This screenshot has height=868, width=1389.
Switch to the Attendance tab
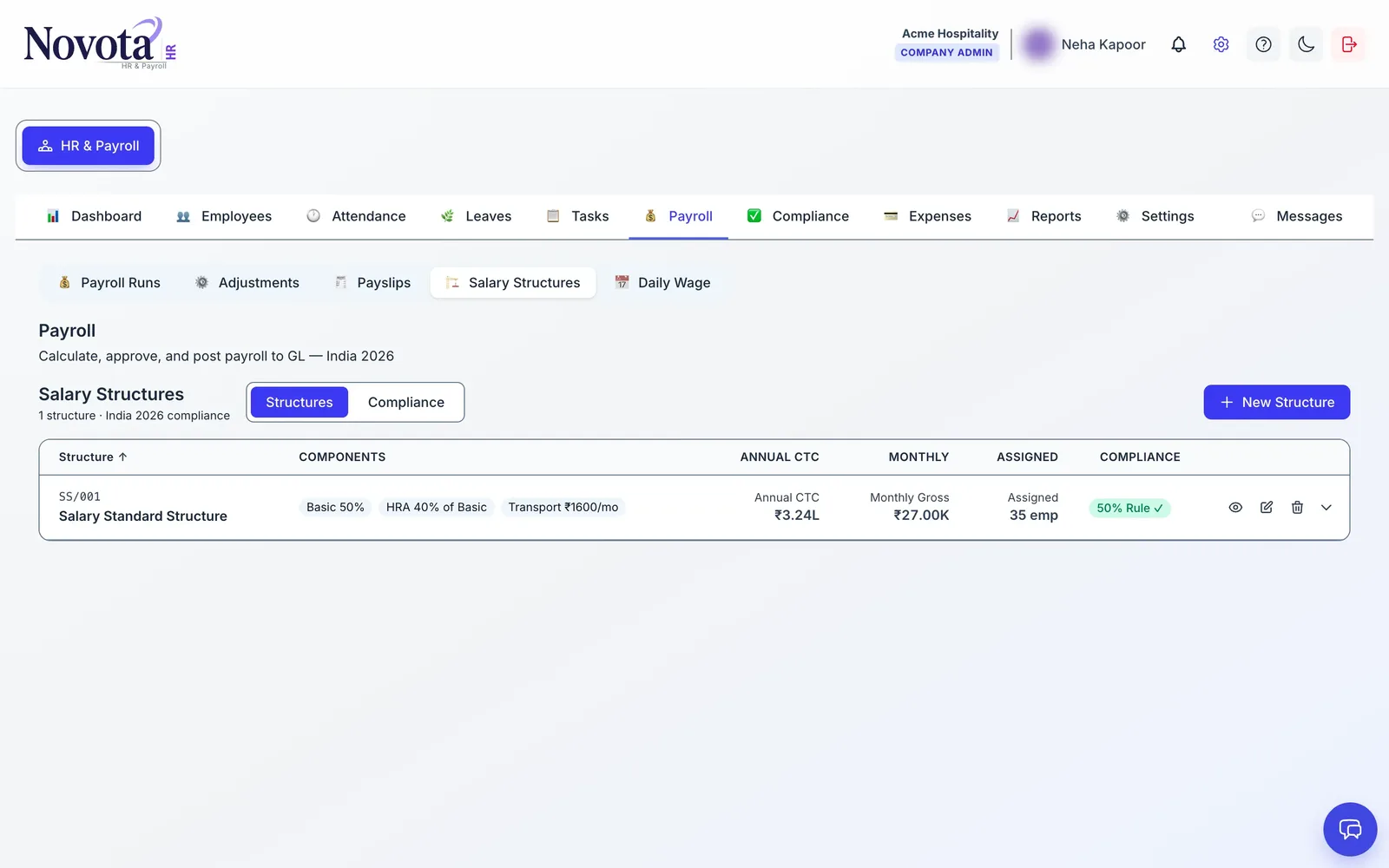coord(356,216)
